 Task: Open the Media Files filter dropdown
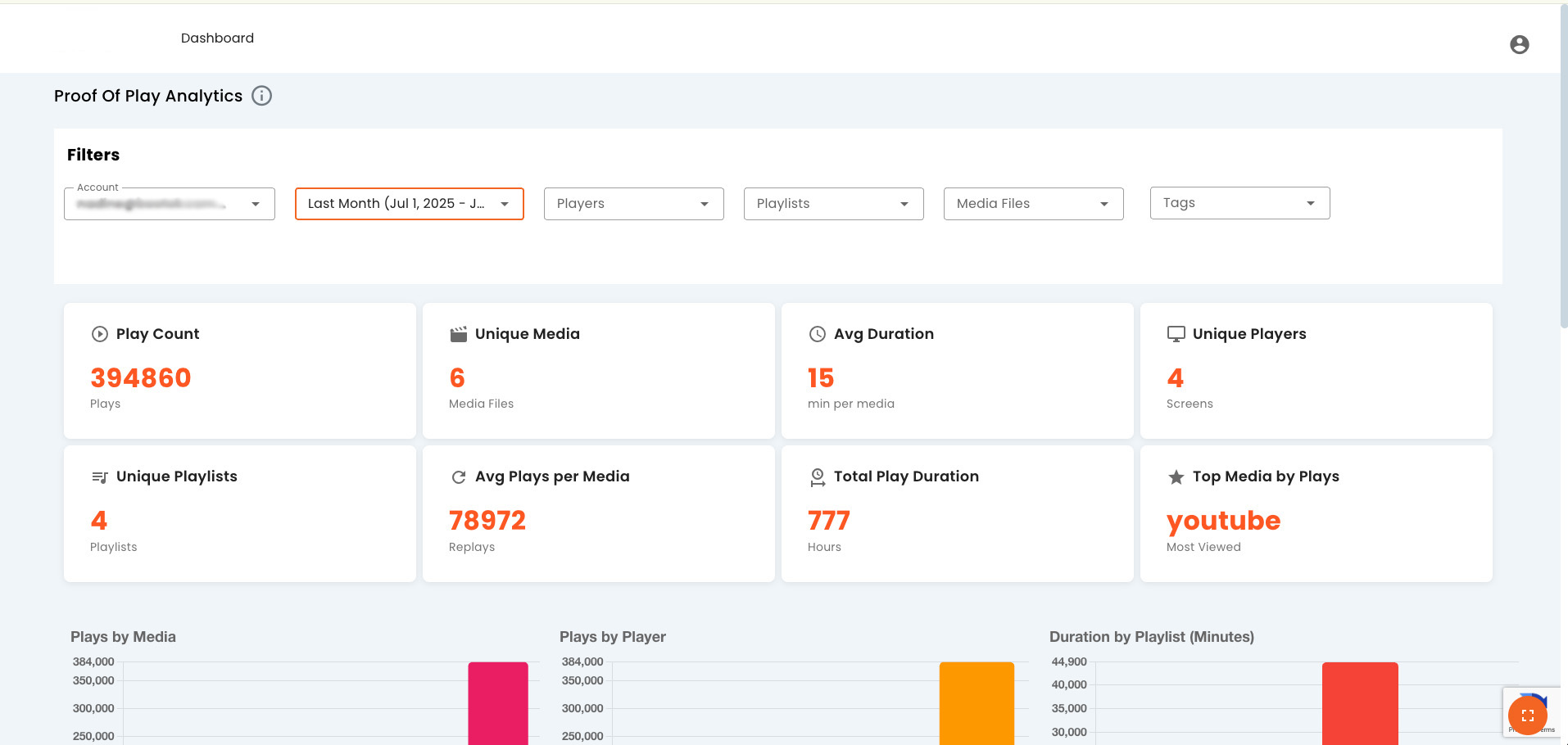pos(1033,204)
